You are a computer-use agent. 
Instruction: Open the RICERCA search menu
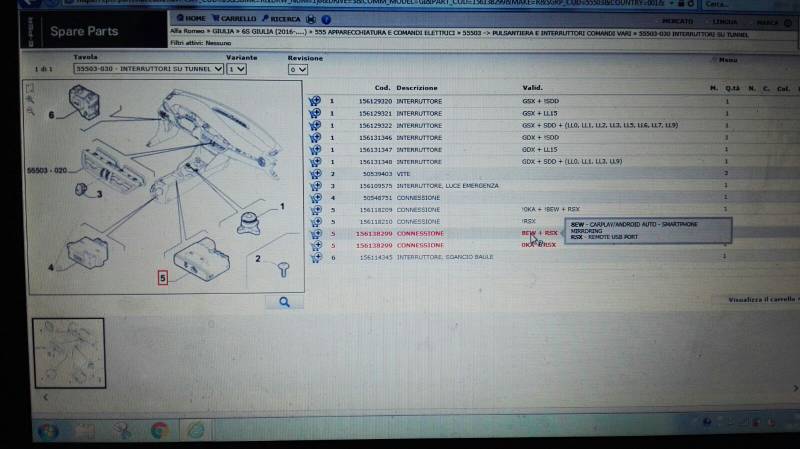(284, 18)
